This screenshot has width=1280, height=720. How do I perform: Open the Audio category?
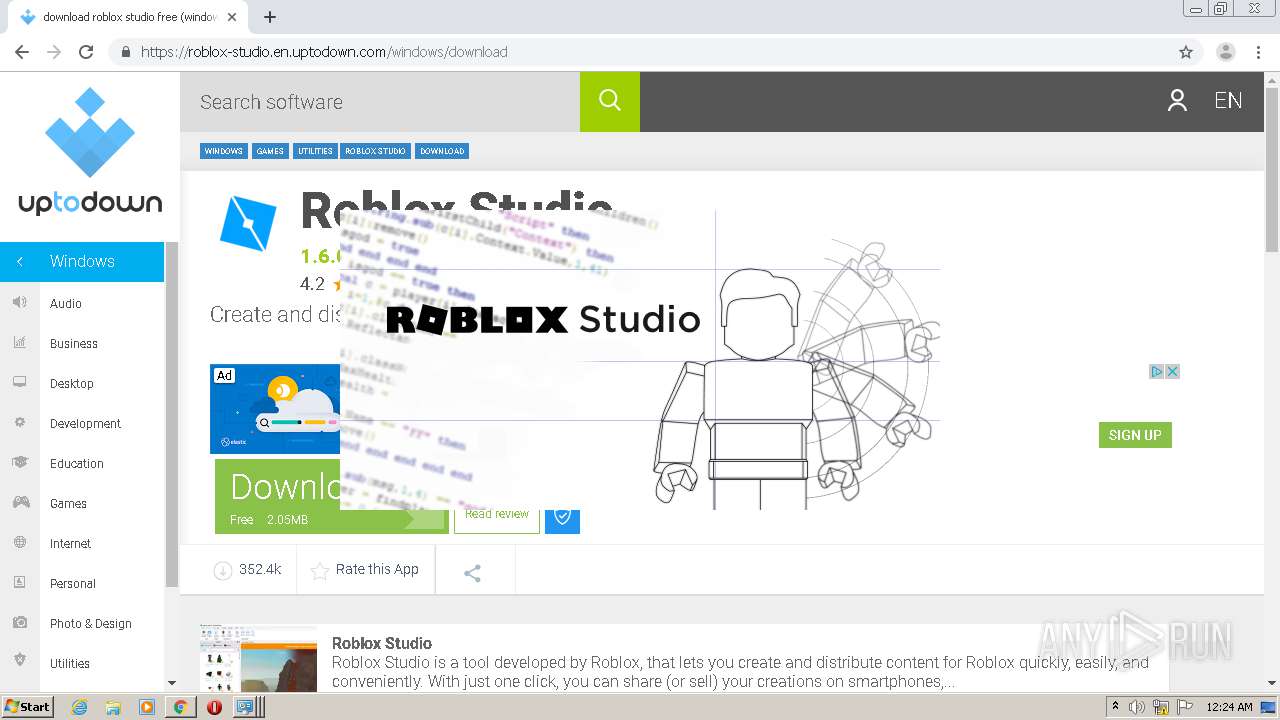click(66, 303)
